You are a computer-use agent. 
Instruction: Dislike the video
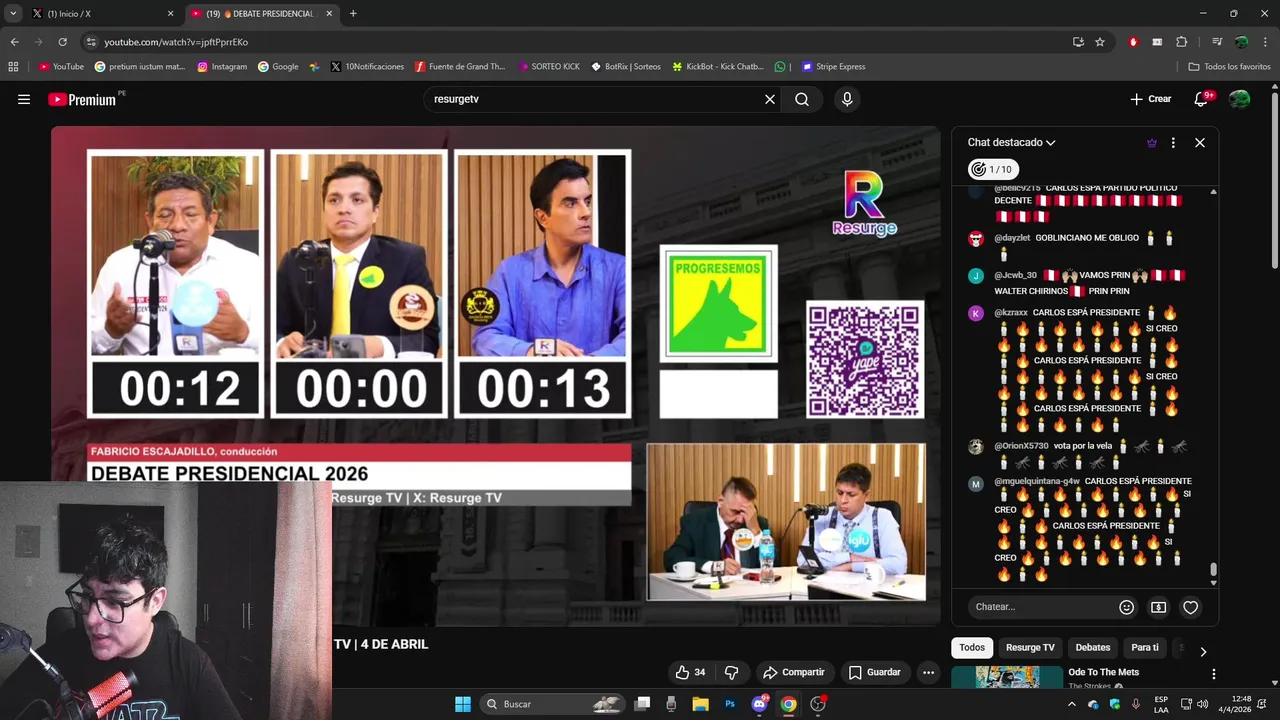[x=731, y=672]
